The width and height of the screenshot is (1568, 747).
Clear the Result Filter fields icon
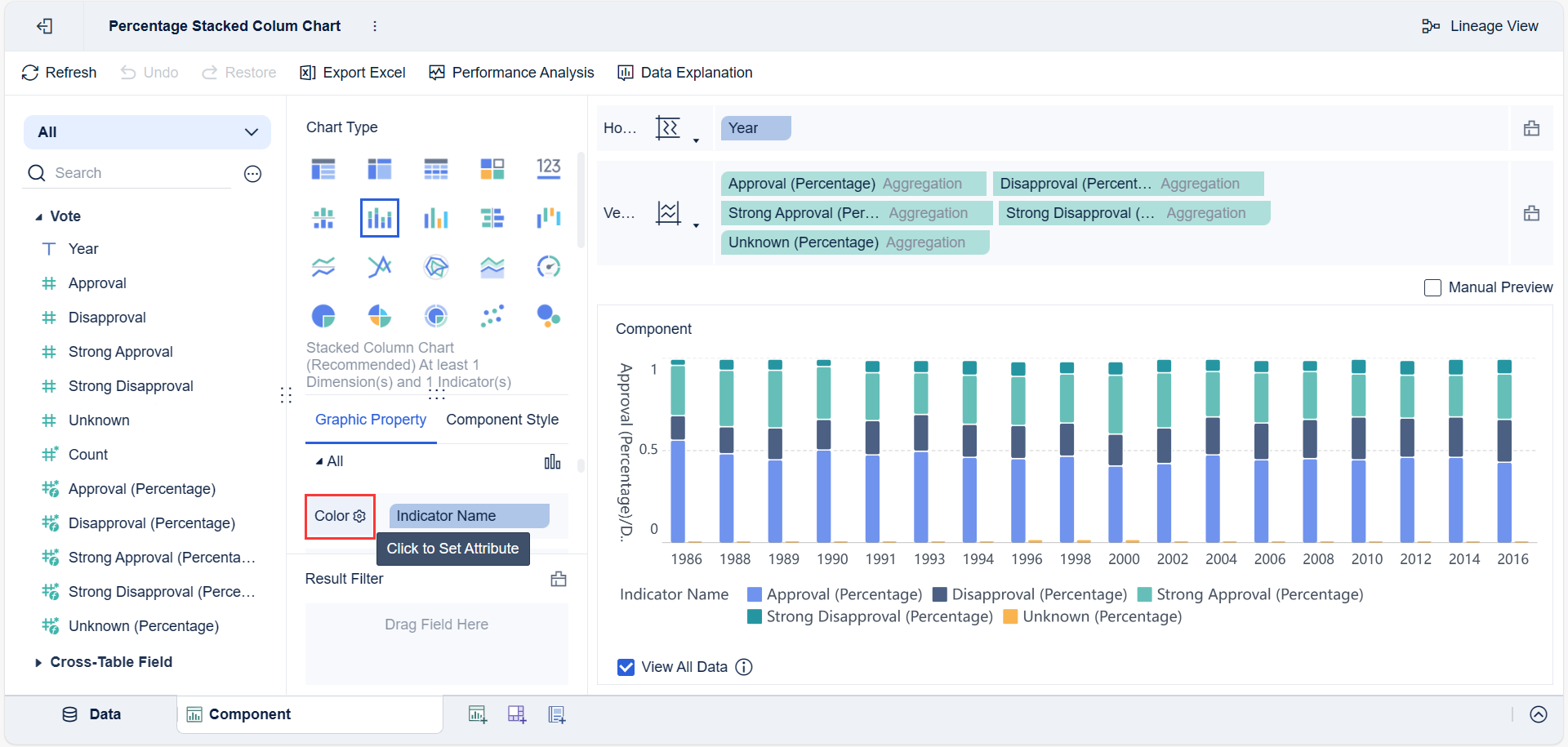(x=559, y=579)
